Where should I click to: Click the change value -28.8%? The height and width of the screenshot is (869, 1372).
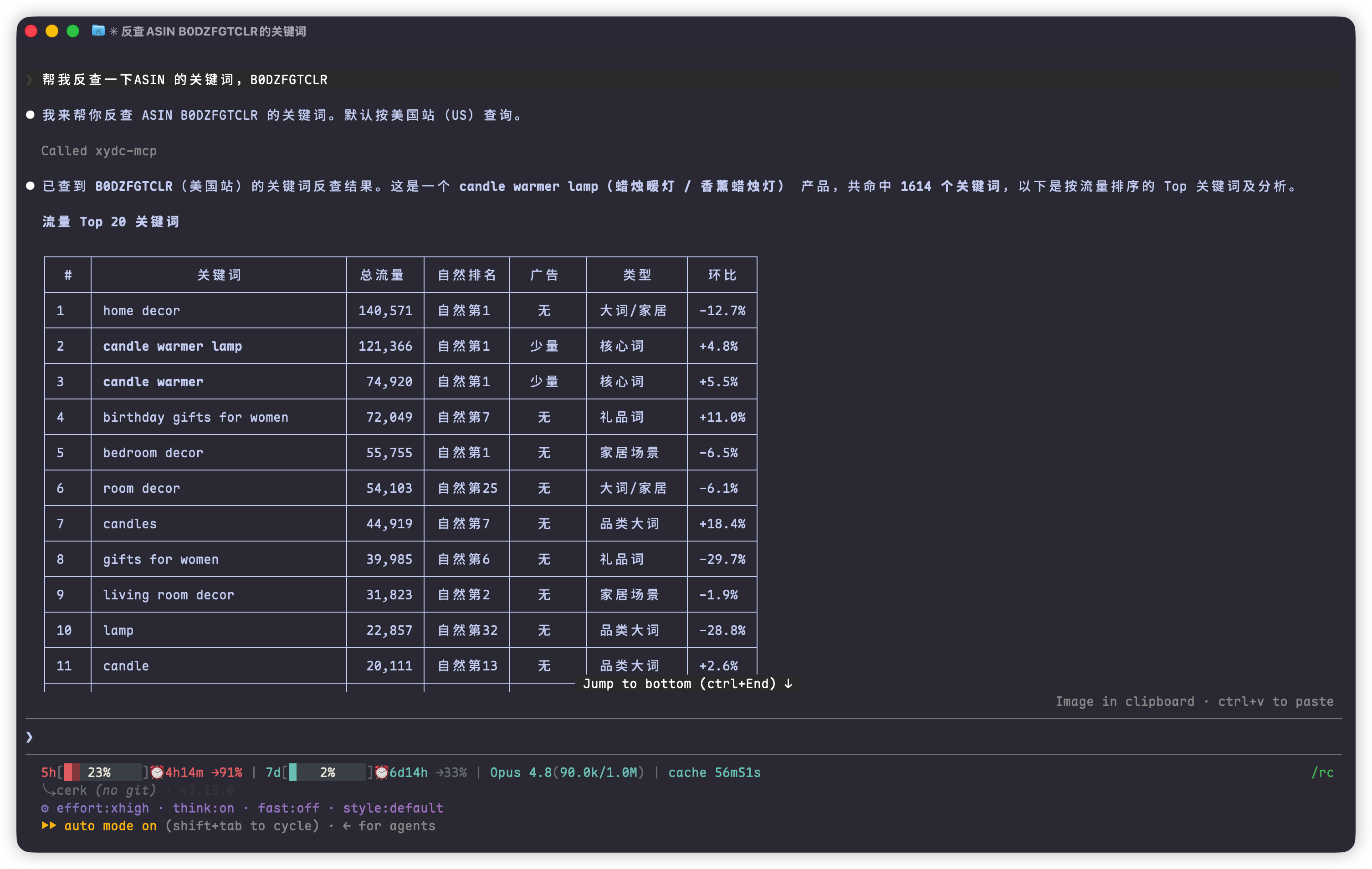click(x=722, y=630)
